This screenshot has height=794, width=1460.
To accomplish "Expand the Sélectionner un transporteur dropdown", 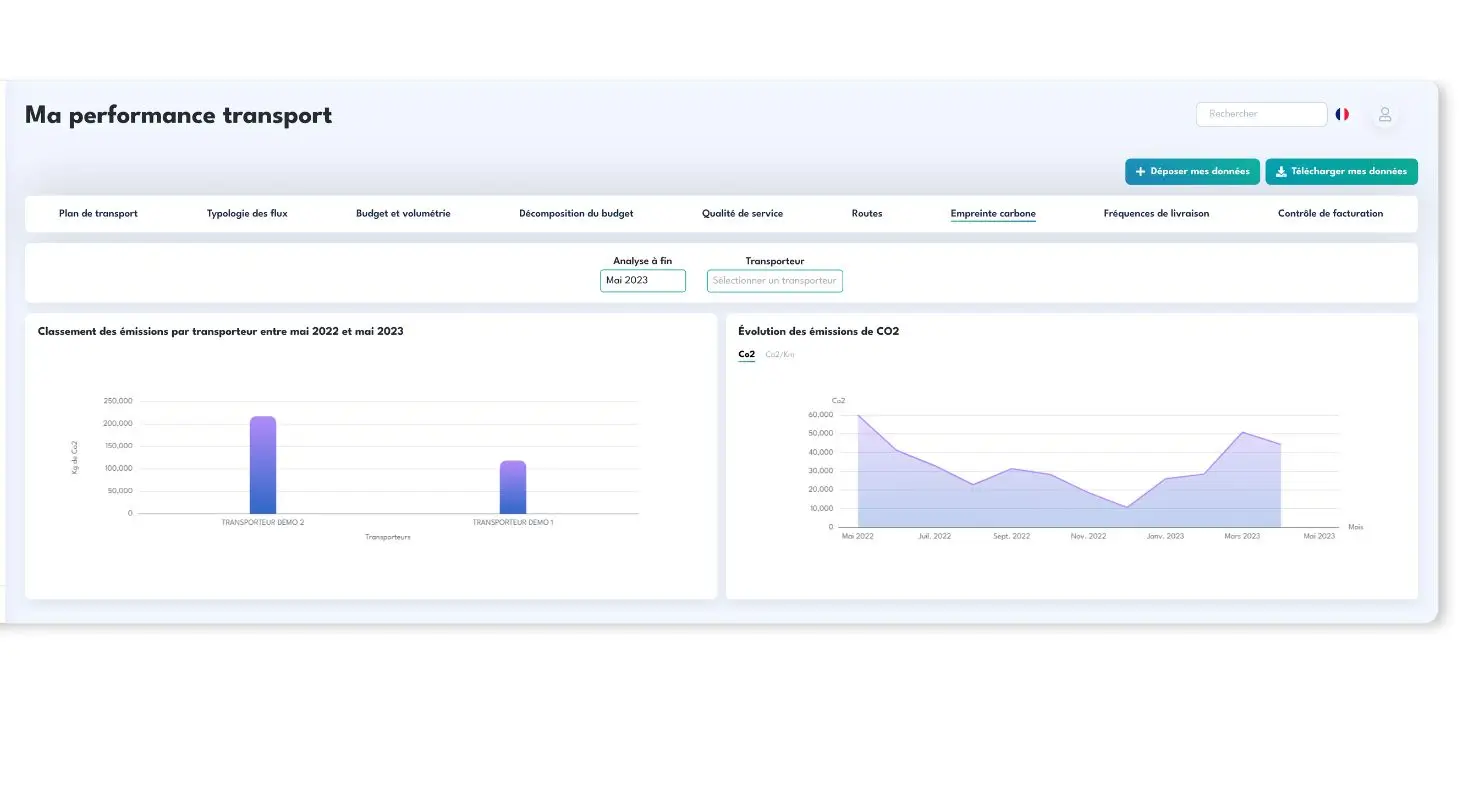I will [x=775, y=281].
